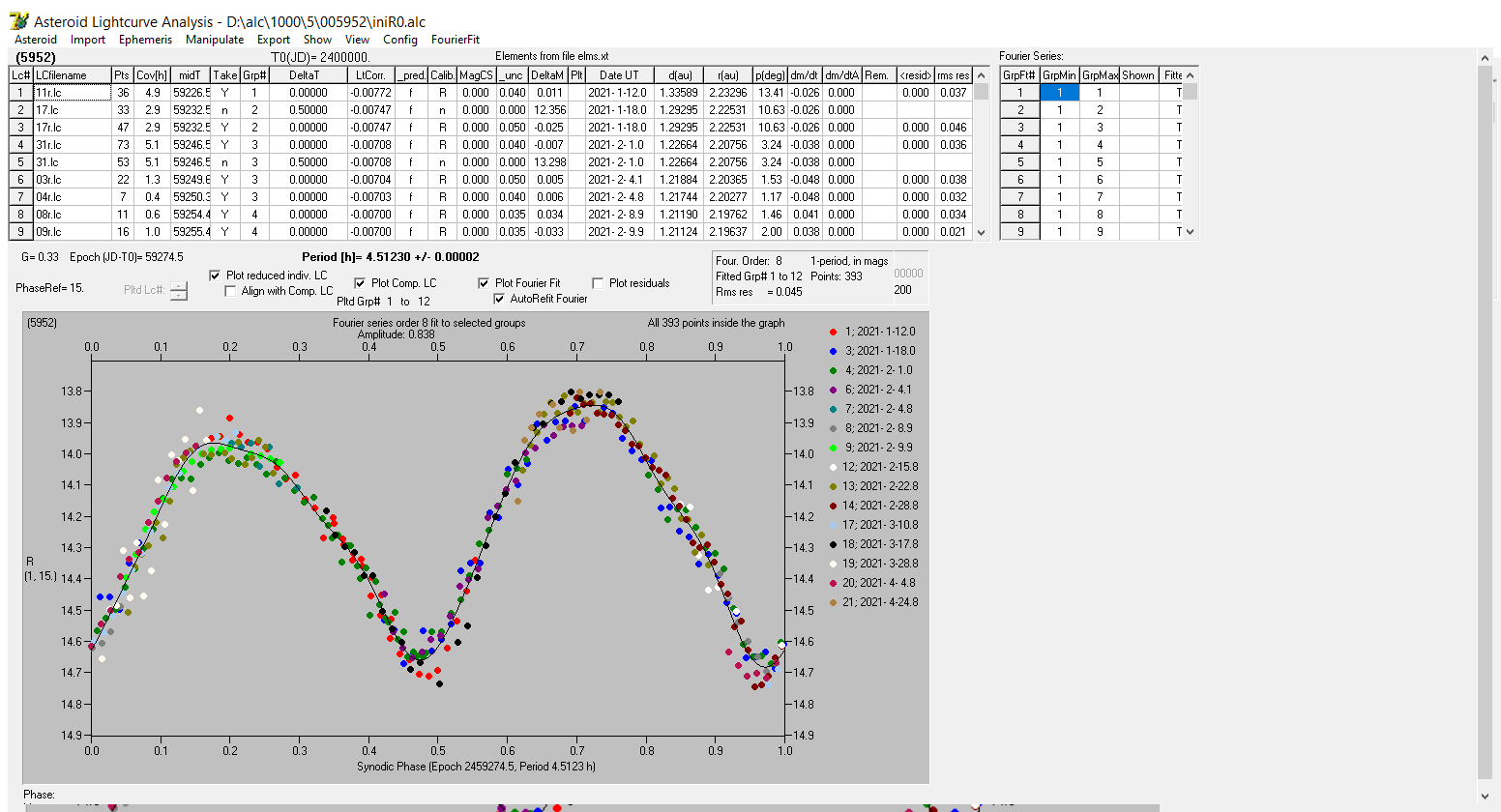
Task: Click DeltaM value 13.298 for 31.lc
Action: (x=548, y=162)
